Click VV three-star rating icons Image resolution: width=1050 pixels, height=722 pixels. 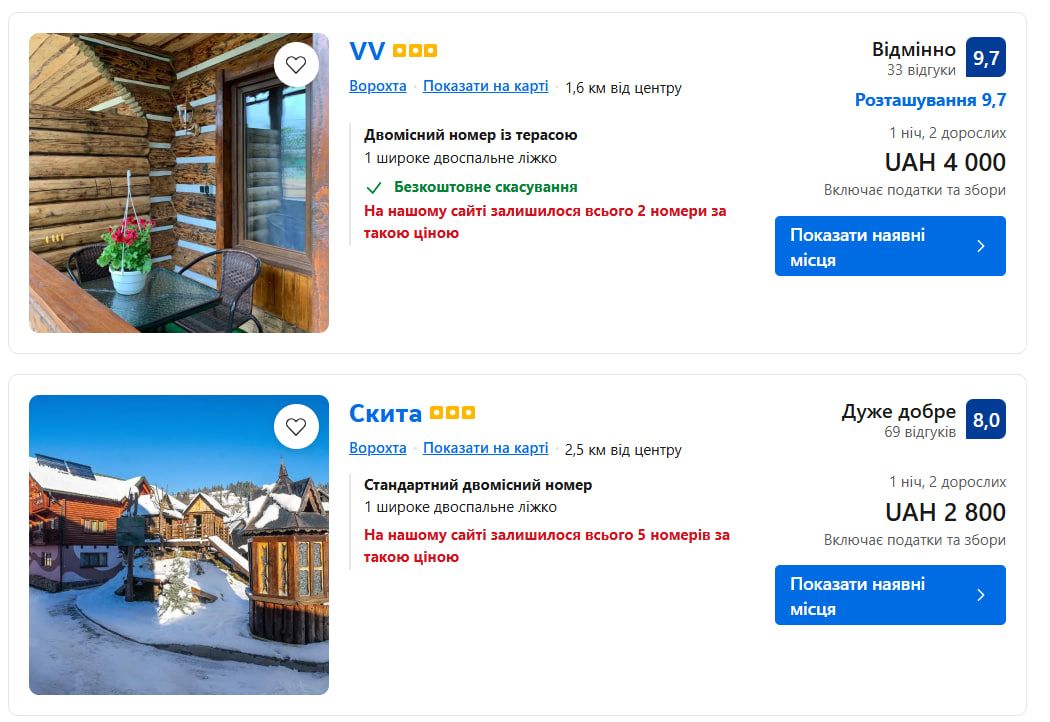(x=415, y=51)
